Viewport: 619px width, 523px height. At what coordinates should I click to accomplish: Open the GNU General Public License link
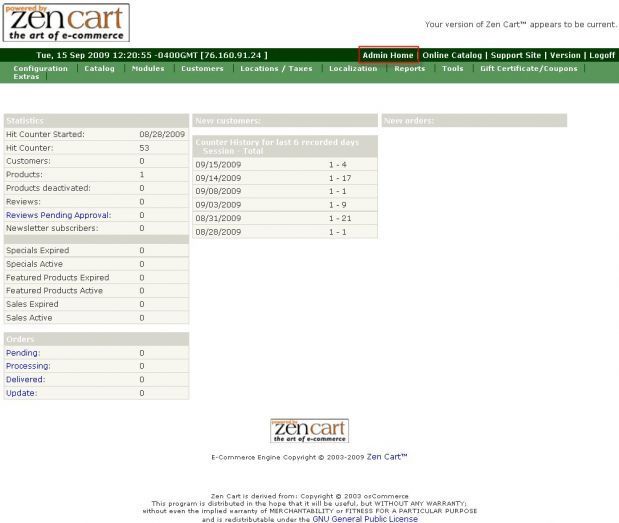[x=365, y=519]
